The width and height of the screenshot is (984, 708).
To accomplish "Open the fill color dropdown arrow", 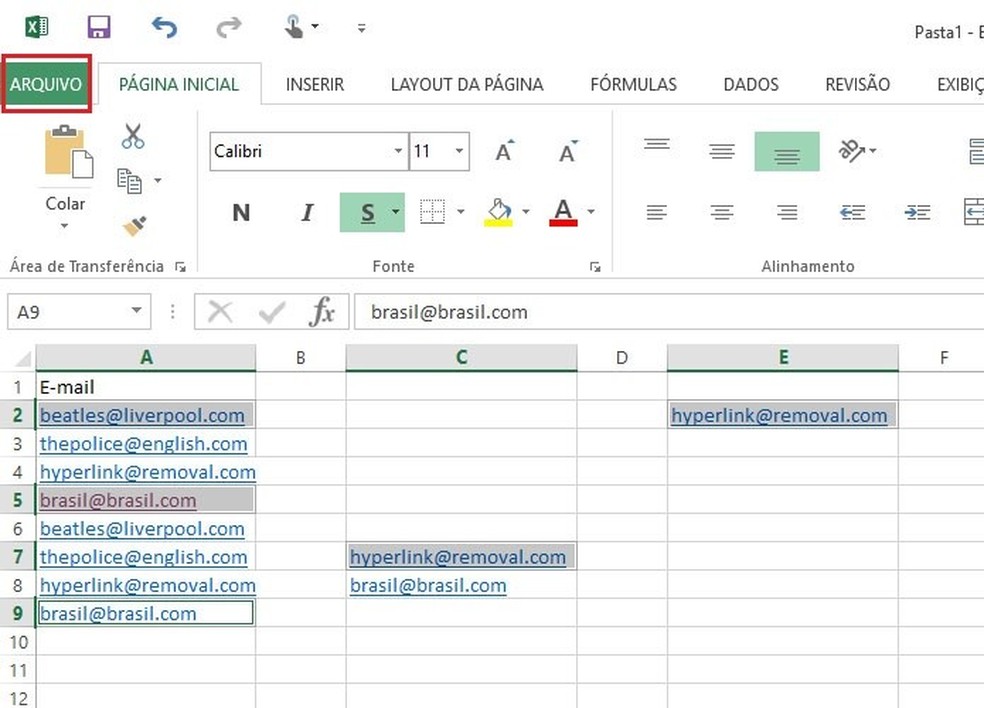I will (x=524, y=212).
